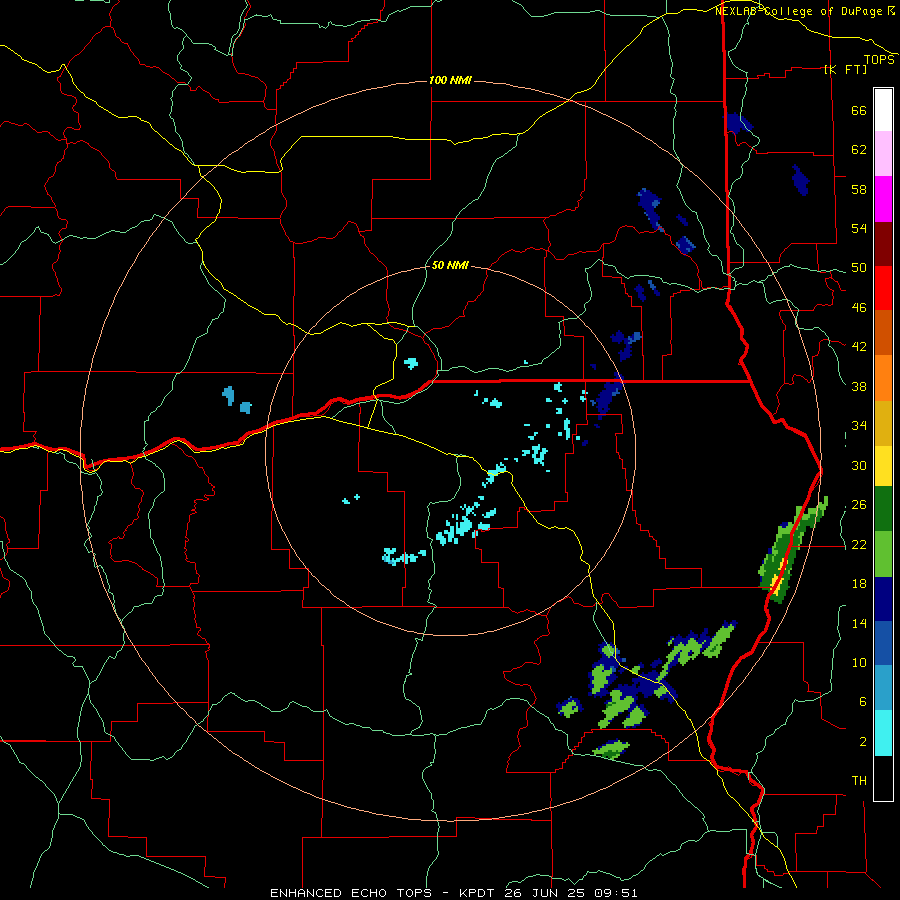Click the [K FT] units label
The height and width of the screenshot is (900, 900).
click(845, 70)
